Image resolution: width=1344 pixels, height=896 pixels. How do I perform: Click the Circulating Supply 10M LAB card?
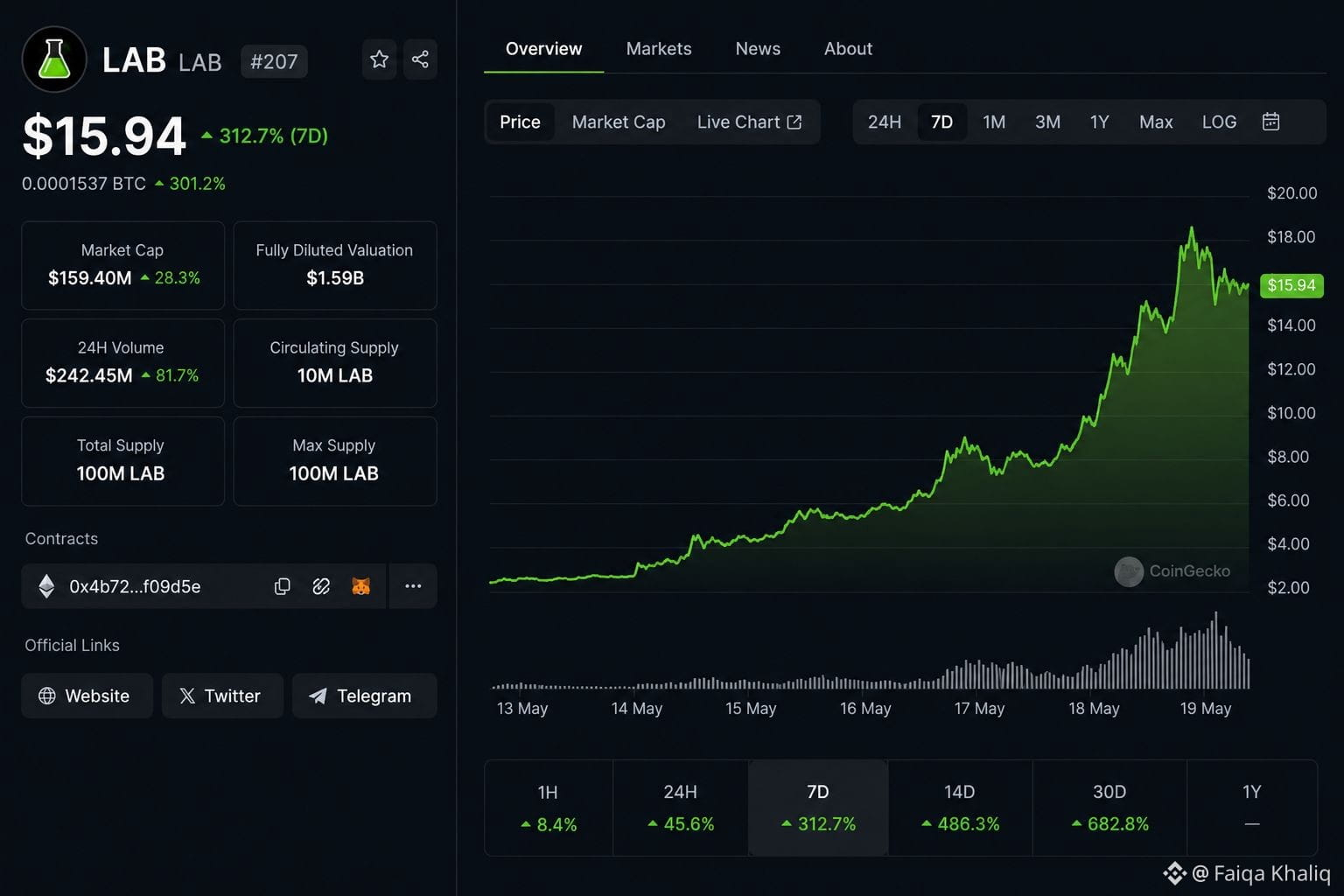(335, 363)
